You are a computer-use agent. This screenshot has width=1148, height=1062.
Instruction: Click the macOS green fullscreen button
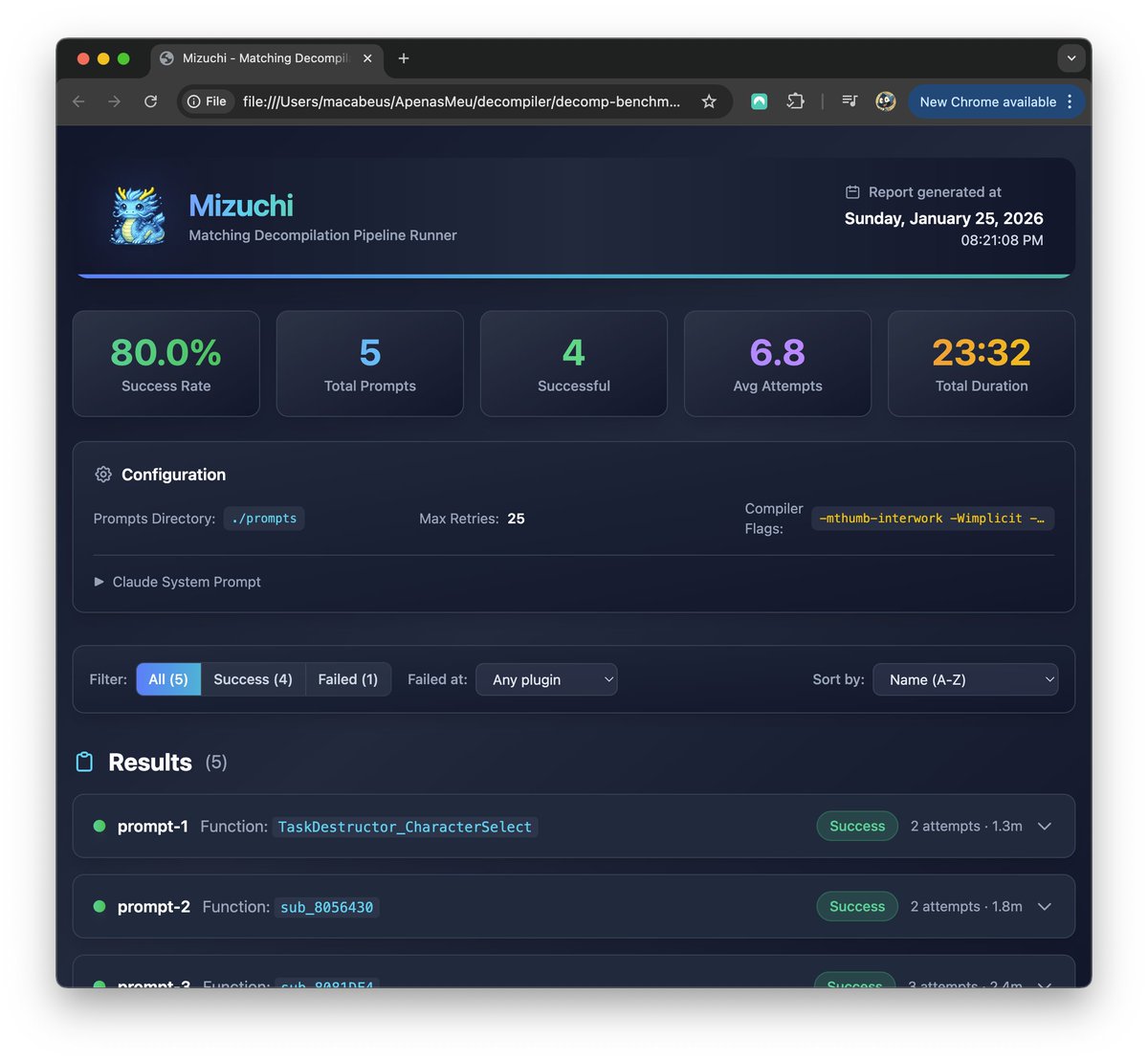(123, 58)
